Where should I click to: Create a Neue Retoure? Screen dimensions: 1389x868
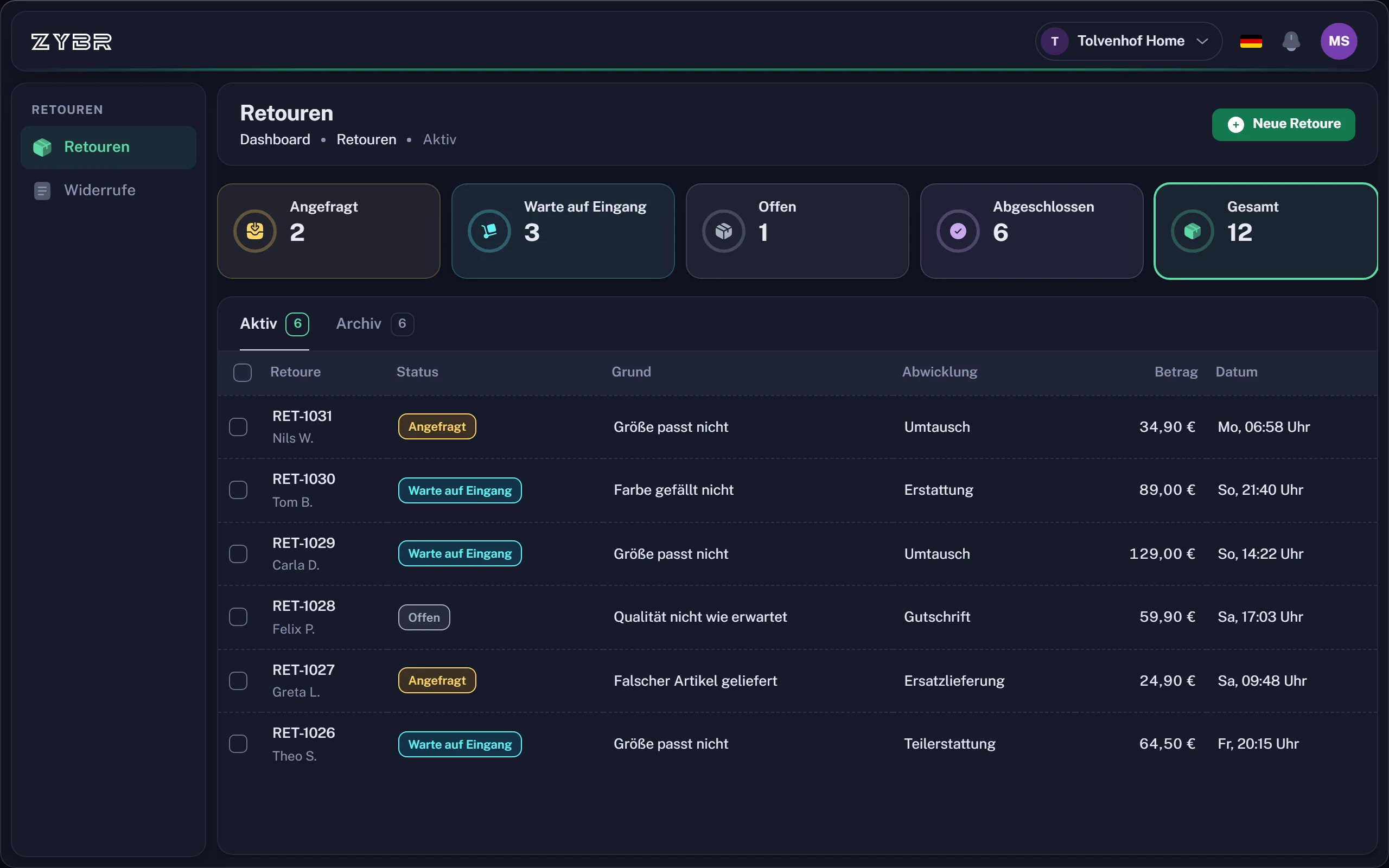pyautogui.click(x=1283, y=124)
